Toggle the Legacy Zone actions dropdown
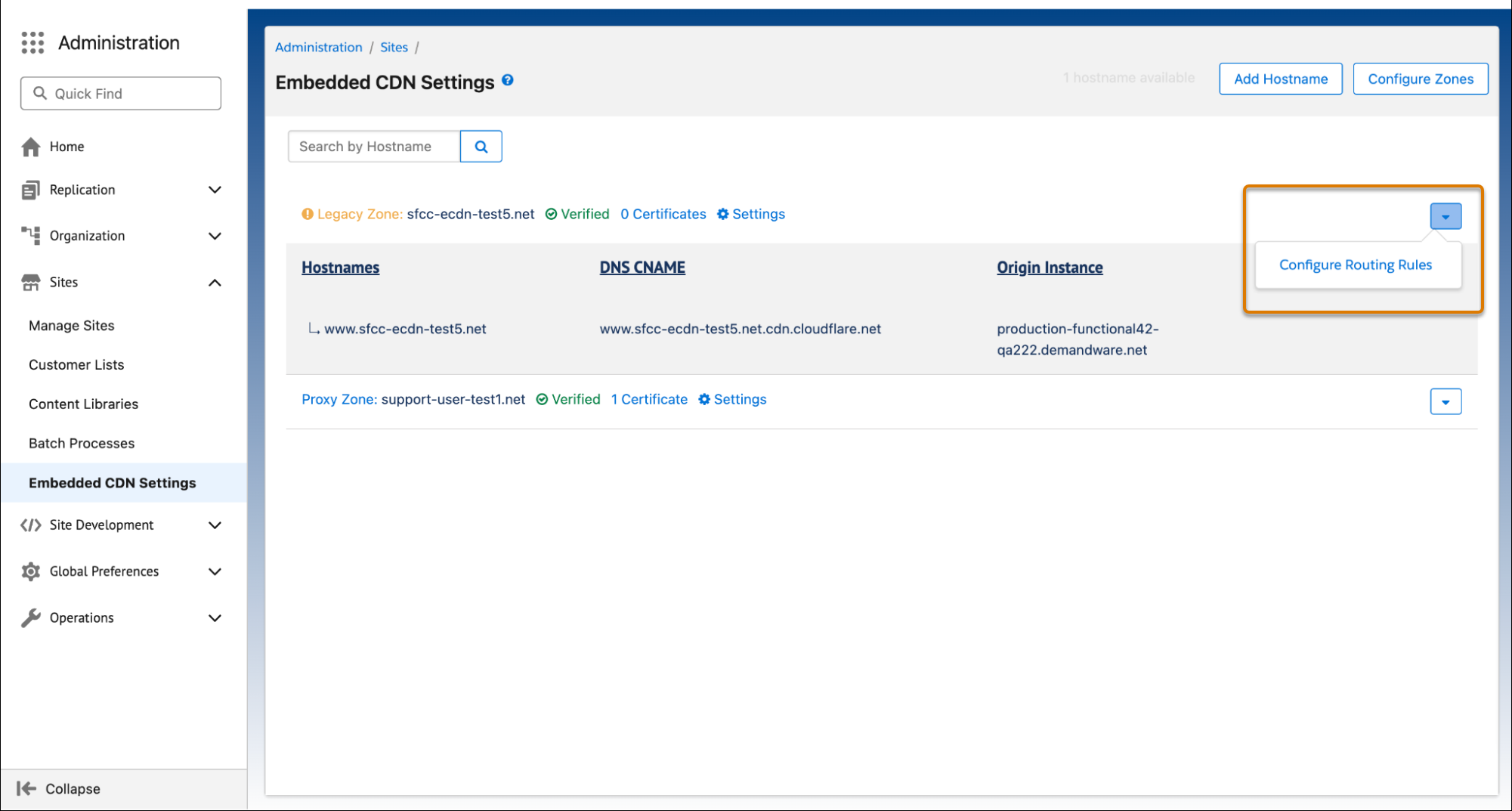This screenshot has height=811, width=1512. (x=1446, y=217)
